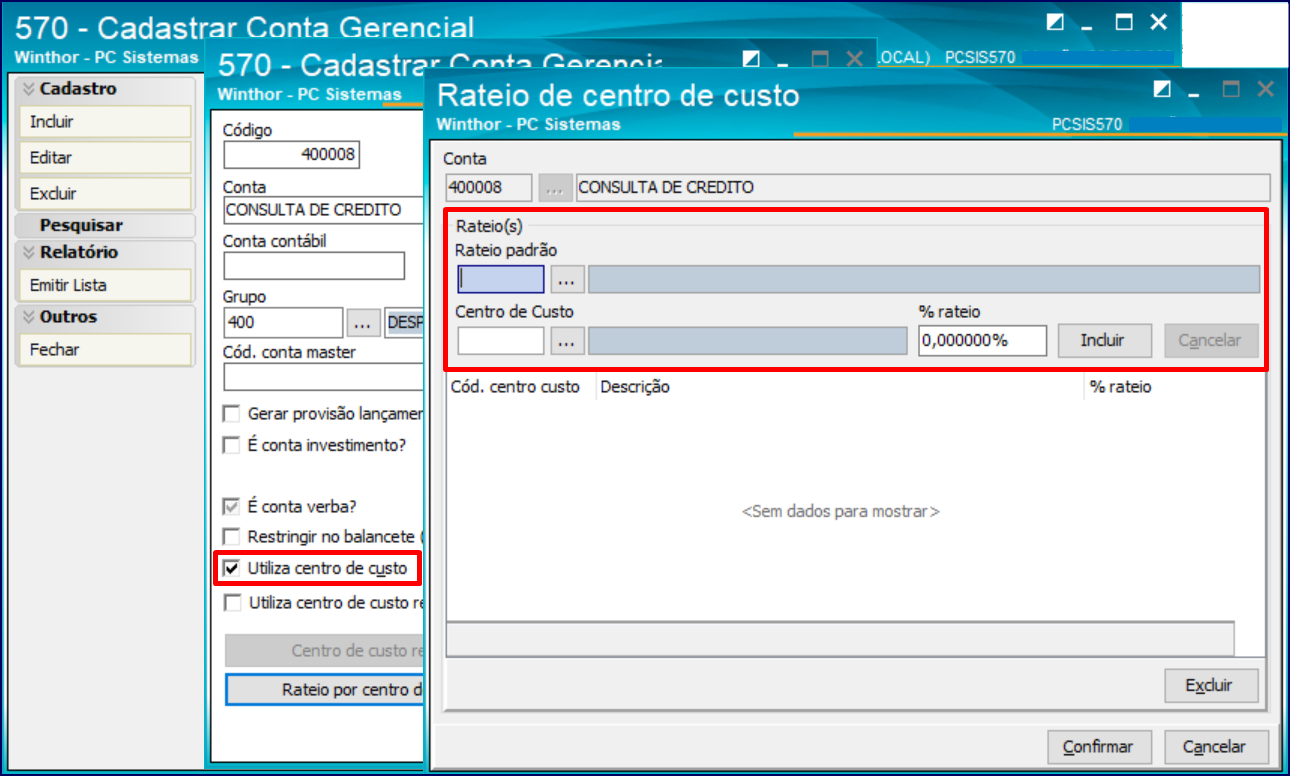Screen dimensions: 1290x776
Task: Open the Rateio padrão lookup ellipsis button
Action: (567, 279)
